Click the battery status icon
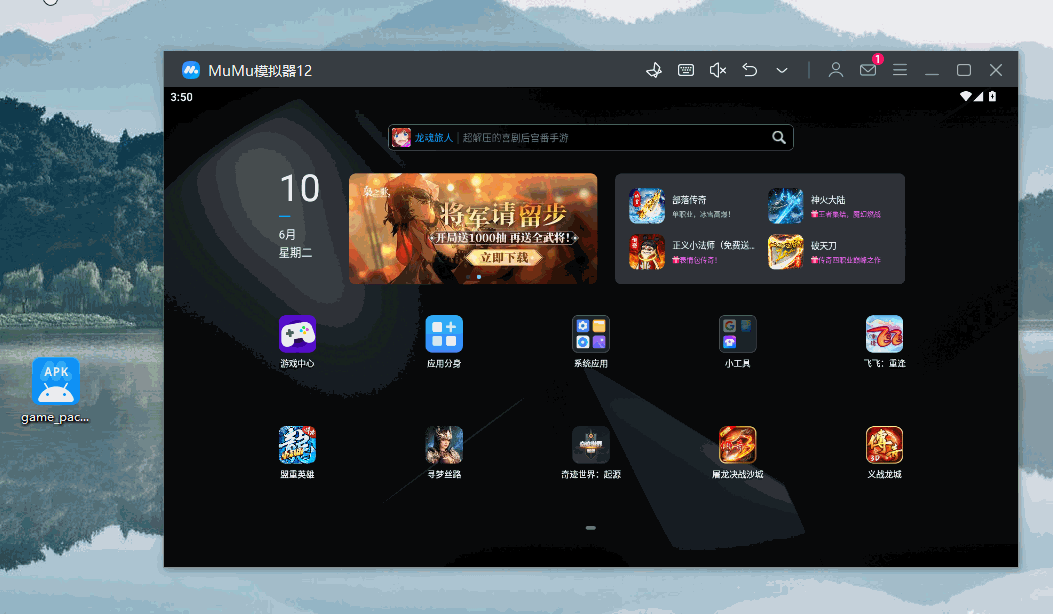Viewport: 1053px width, 614px height. pyautogui.click(x=993, y=96)
